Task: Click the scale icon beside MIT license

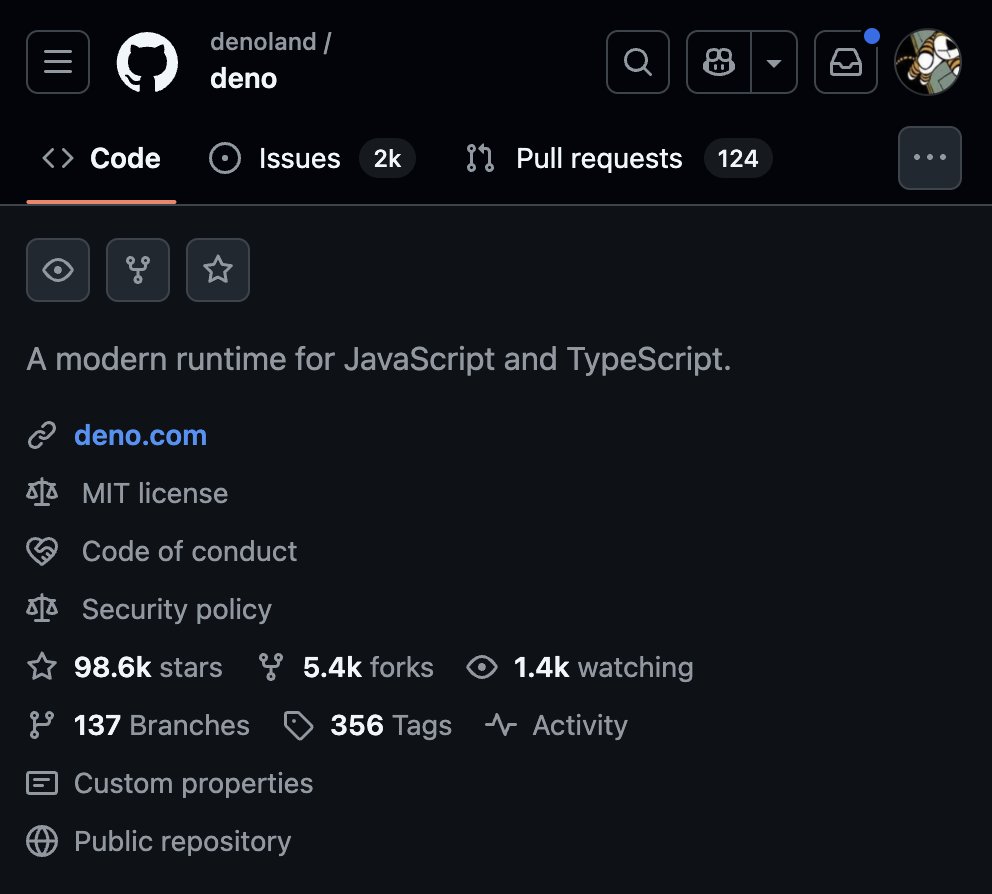Action: tap(42, 494)
